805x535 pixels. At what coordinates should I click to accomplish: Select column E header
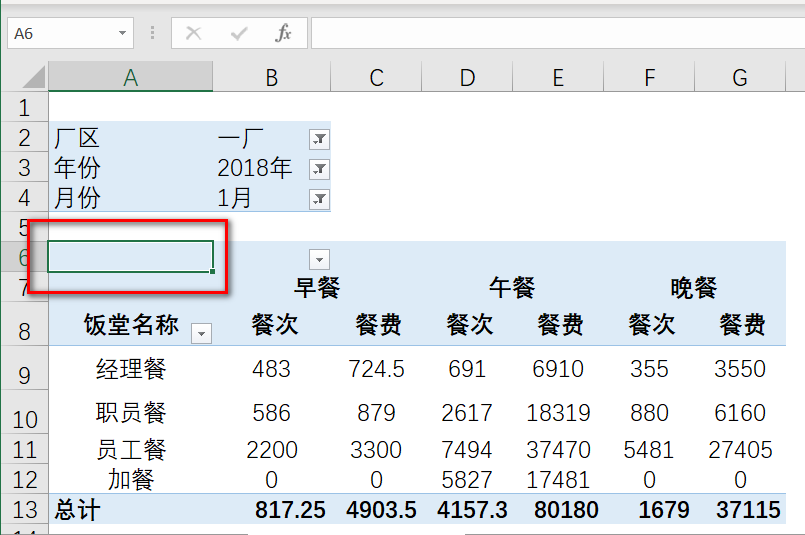point(558,78)
